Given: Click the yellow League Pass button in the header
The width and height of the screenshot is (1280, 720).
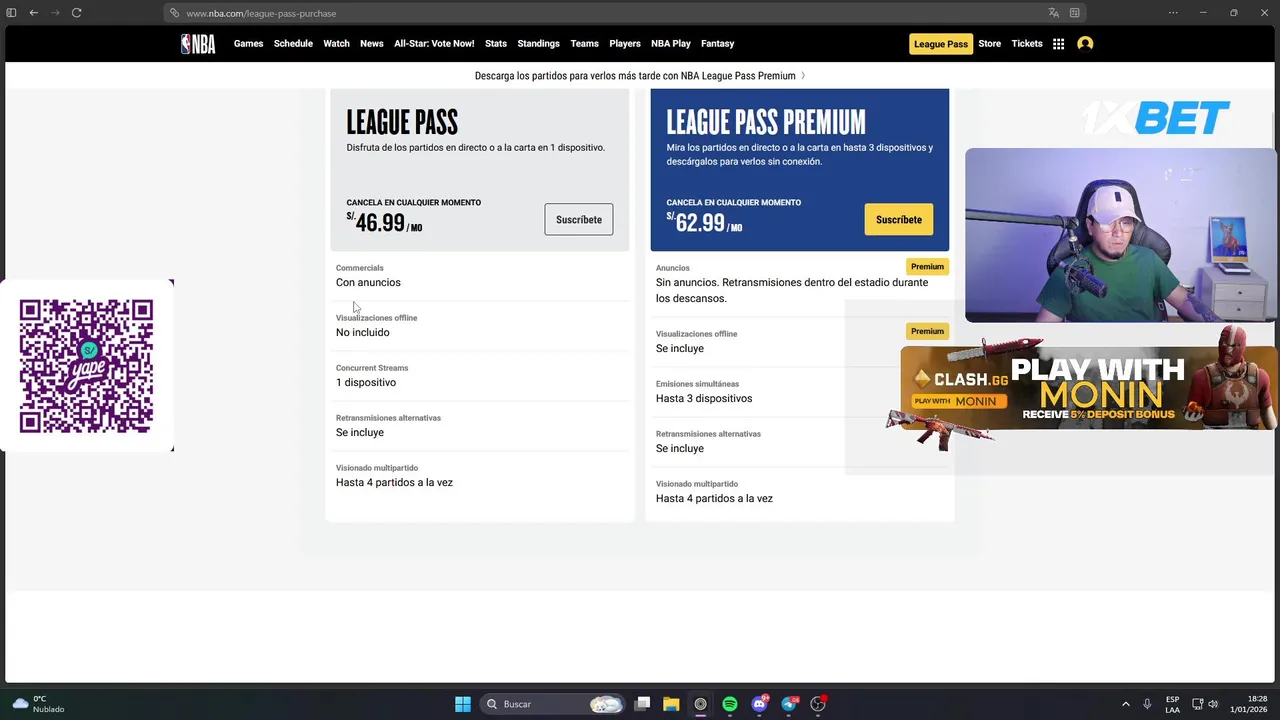Looking at the screenshot, I should (941, 44).
